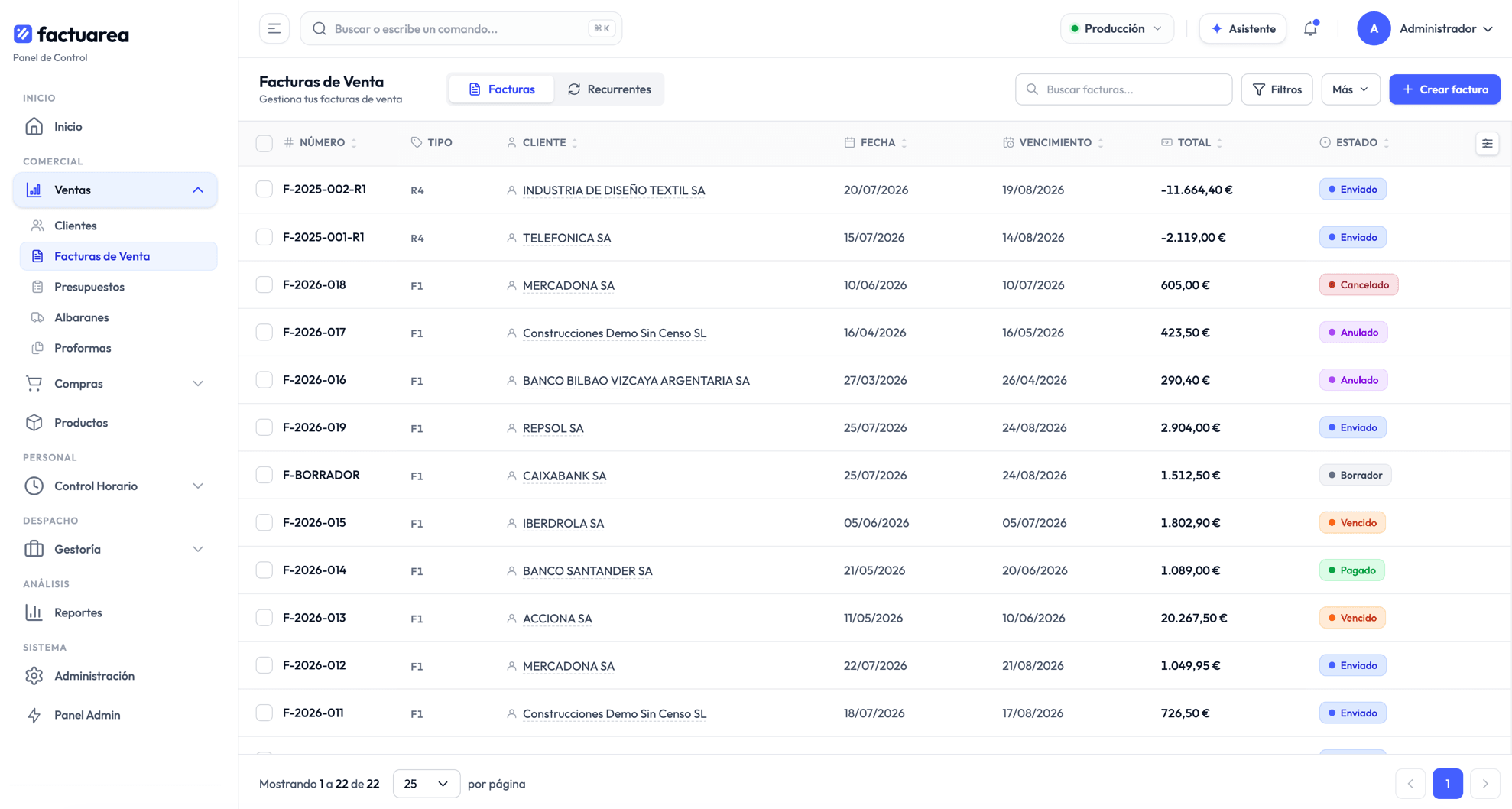The height and width of the screenshot is (809, 1512).
Task: Open client link REPSOL SA
Action: coord(553,428)
